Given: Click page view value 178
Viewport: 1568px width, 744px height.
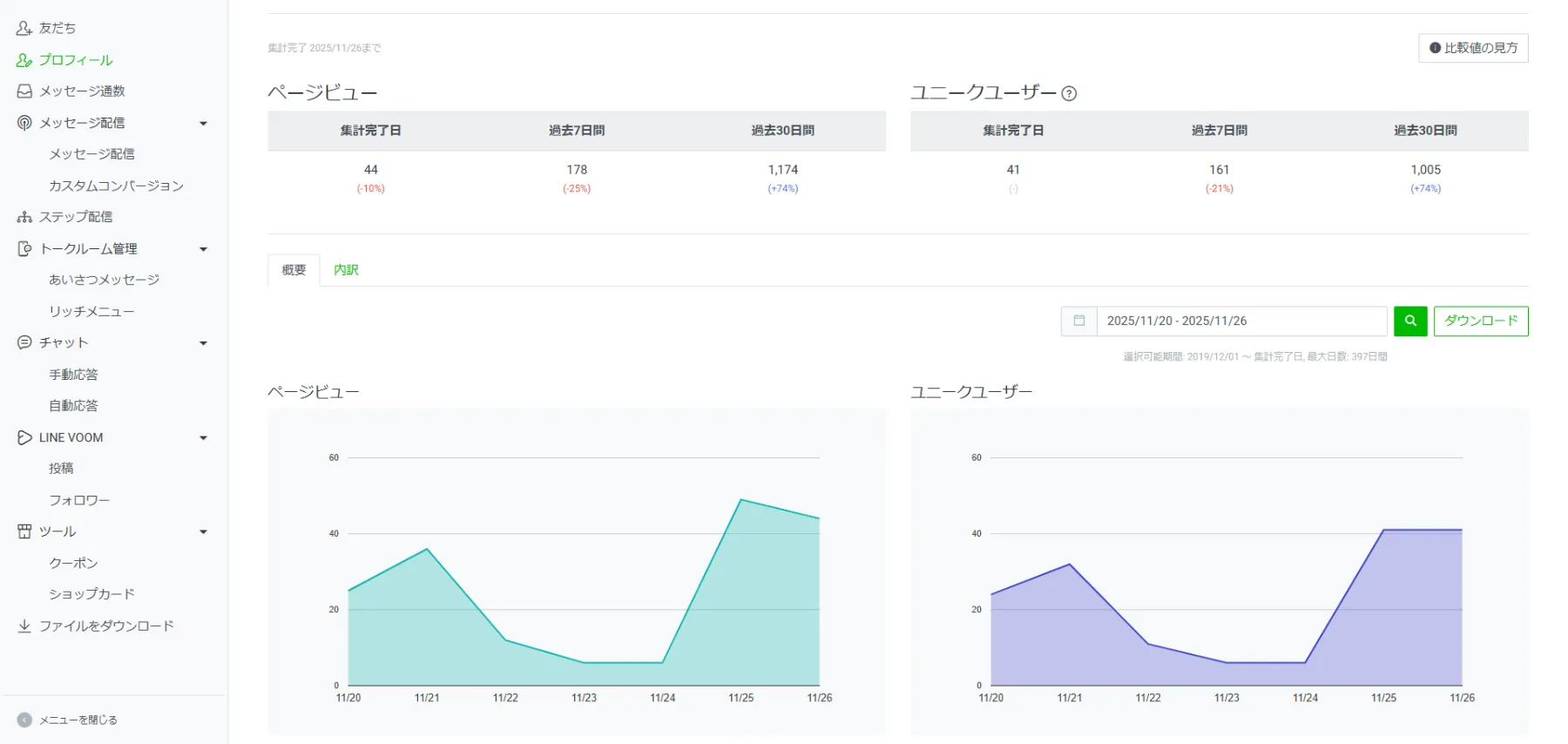Looking at the screenshot, I should (x=577, y=170).
